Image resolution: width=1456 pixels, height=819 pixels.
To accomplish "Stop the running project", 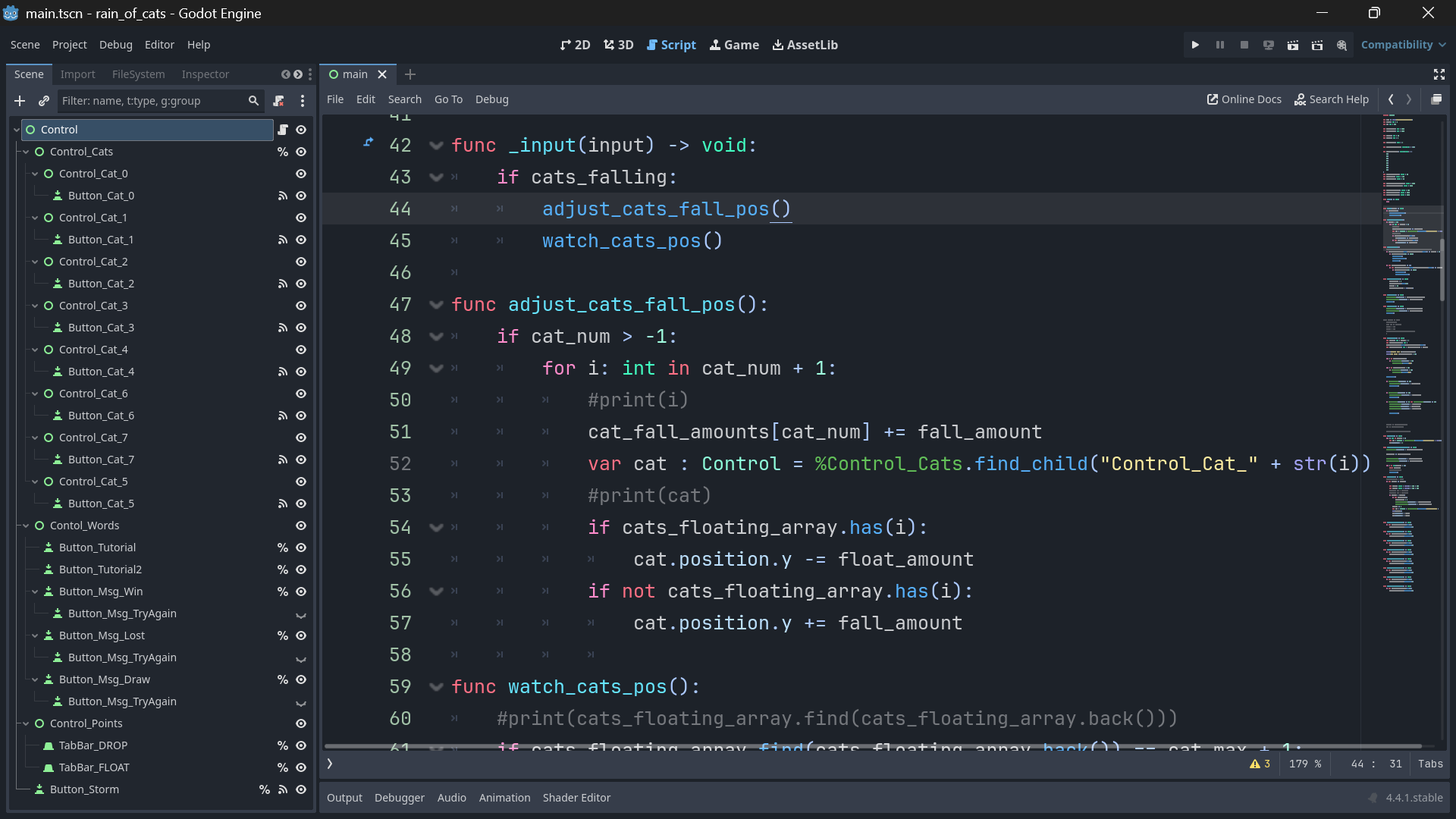I will click(x=1244, y=45).
